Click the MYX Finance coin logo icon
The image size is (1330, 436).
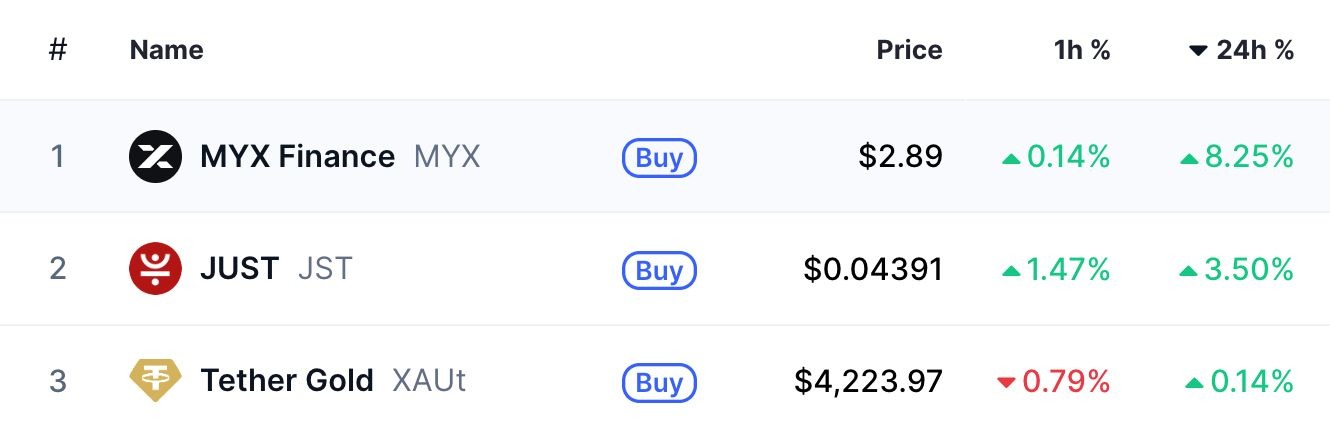click(155, 157)
